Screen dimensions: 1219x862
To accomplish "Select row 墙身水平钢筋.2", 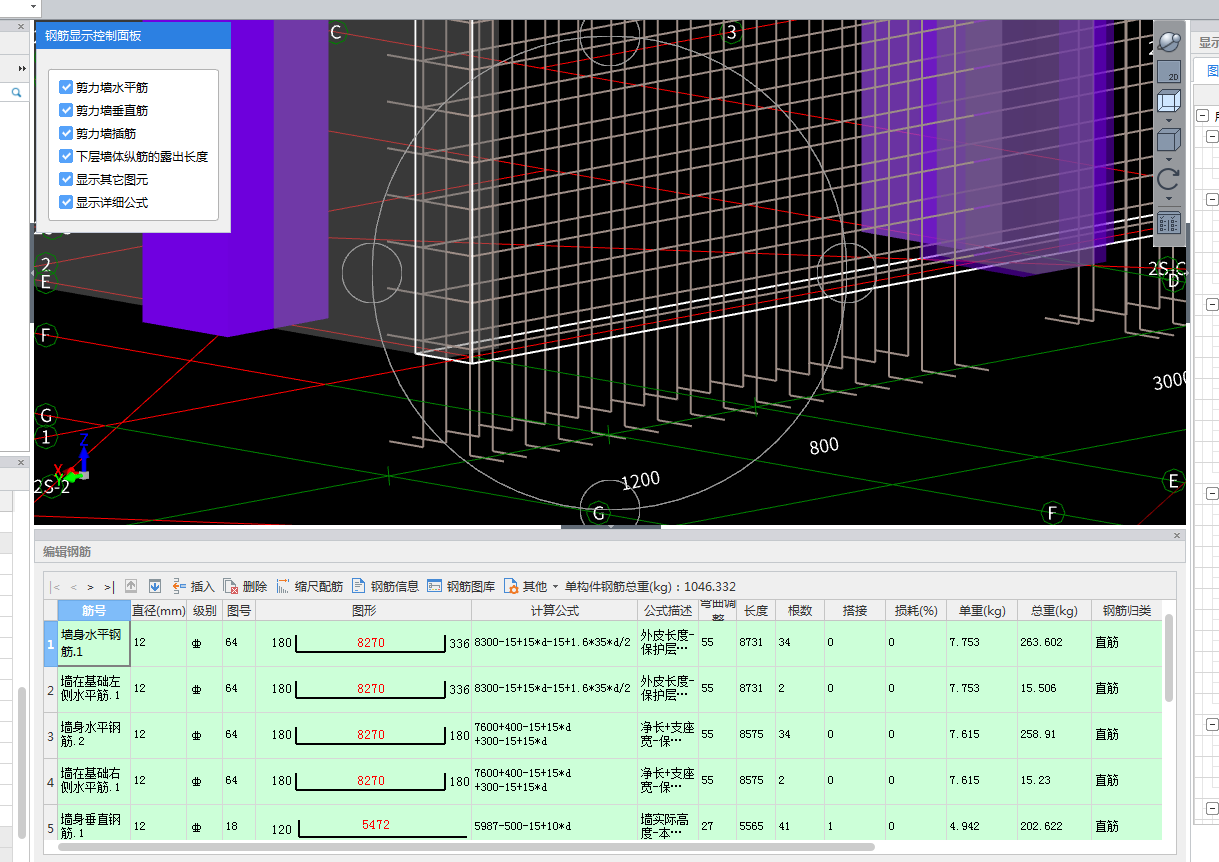I will [94, 735].
